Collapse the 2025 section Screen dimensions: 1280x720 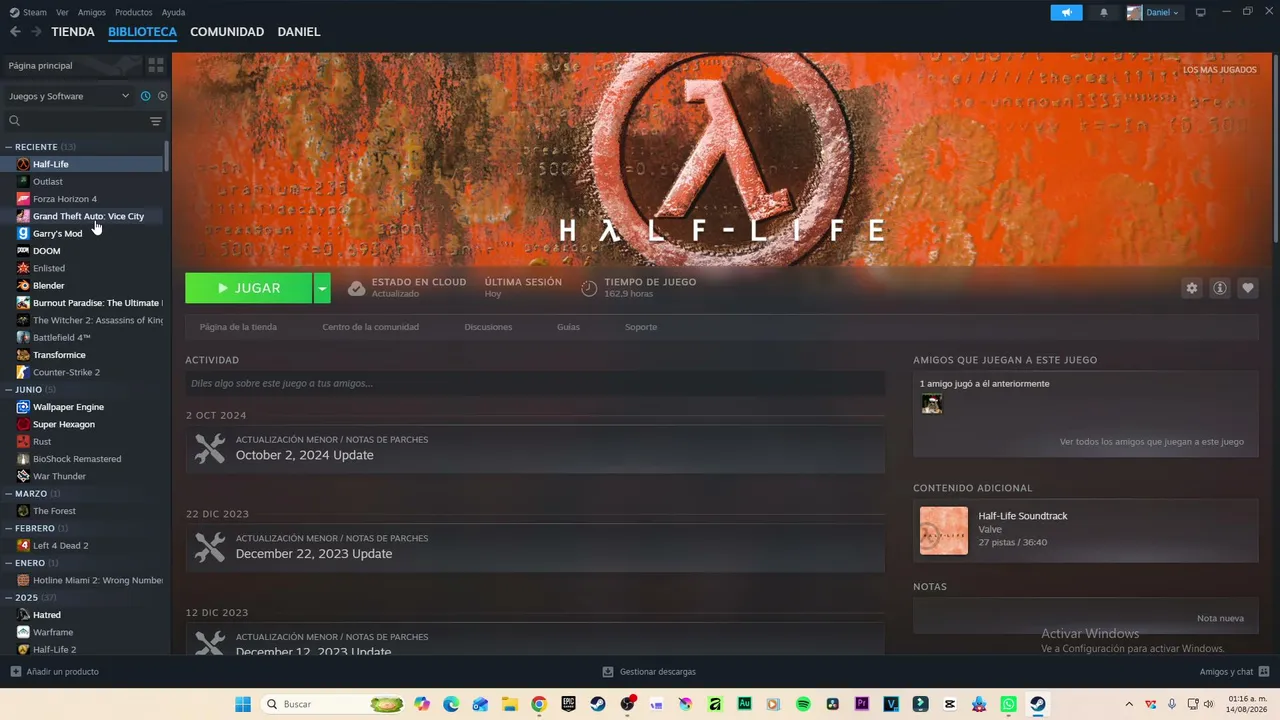(9, 598)
